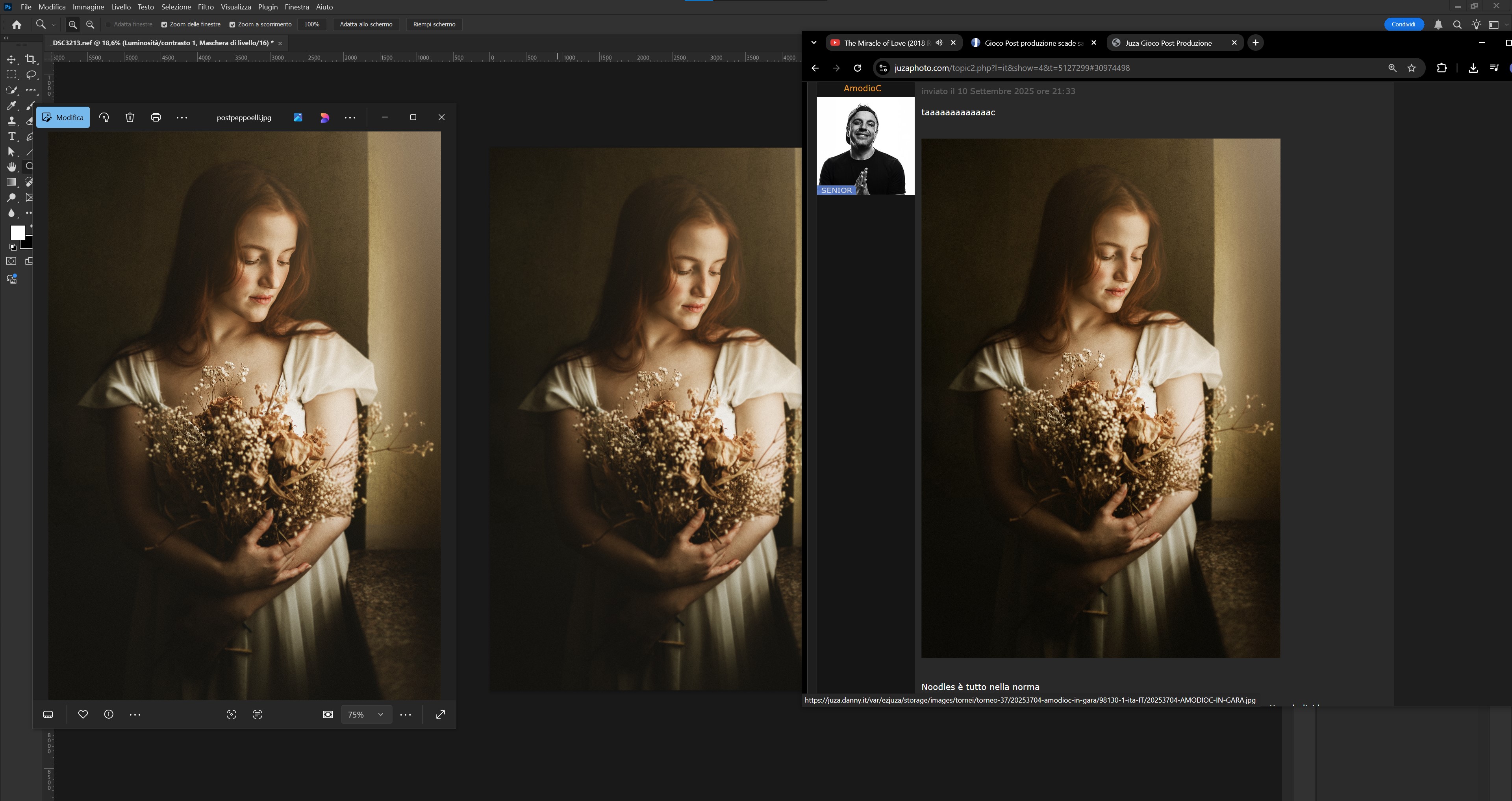This screenshot has width=1512, height=801.
Task: Select the Clone Stamp tool
Action: click(x=11, y=121)
